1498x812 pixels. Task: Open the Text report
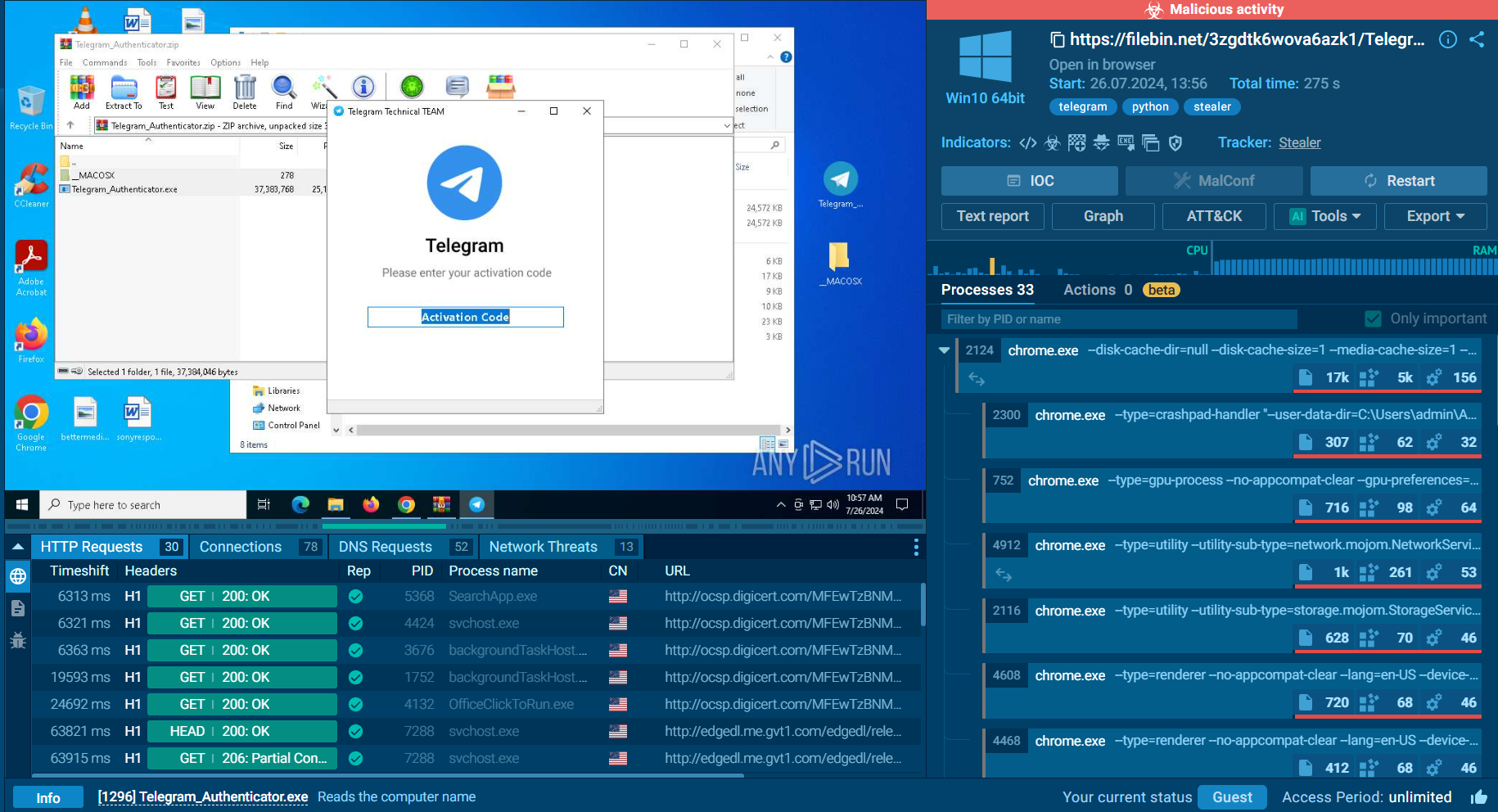[x=993, y=216]
